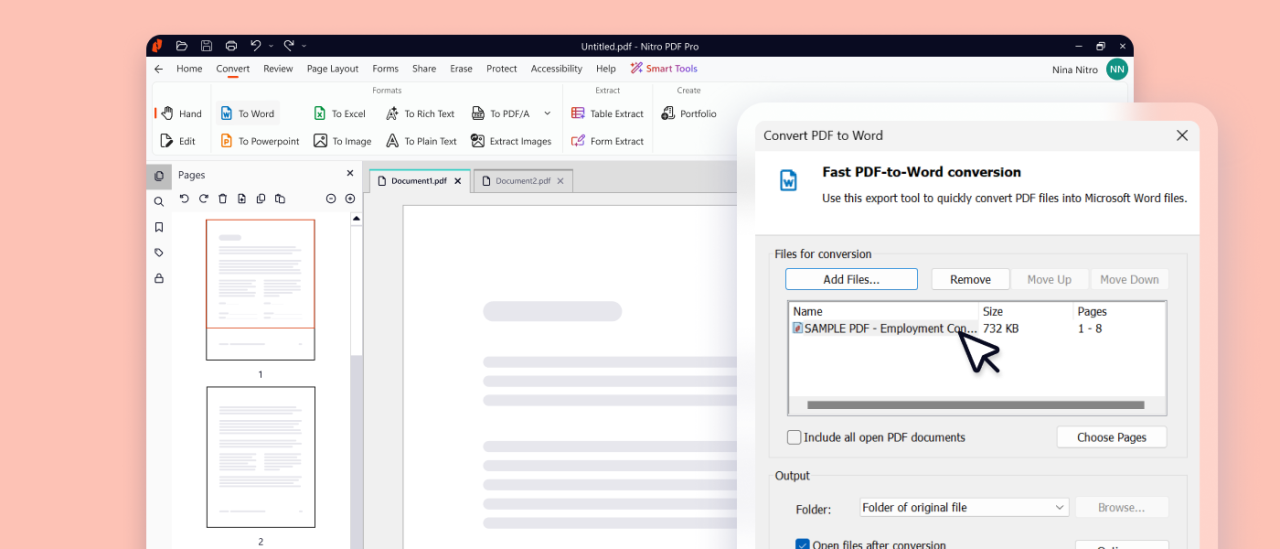Switch to Document1.pdf tab
This screenshot has width=1280, height=549.
pyautogui.click(x=418, y=181)
